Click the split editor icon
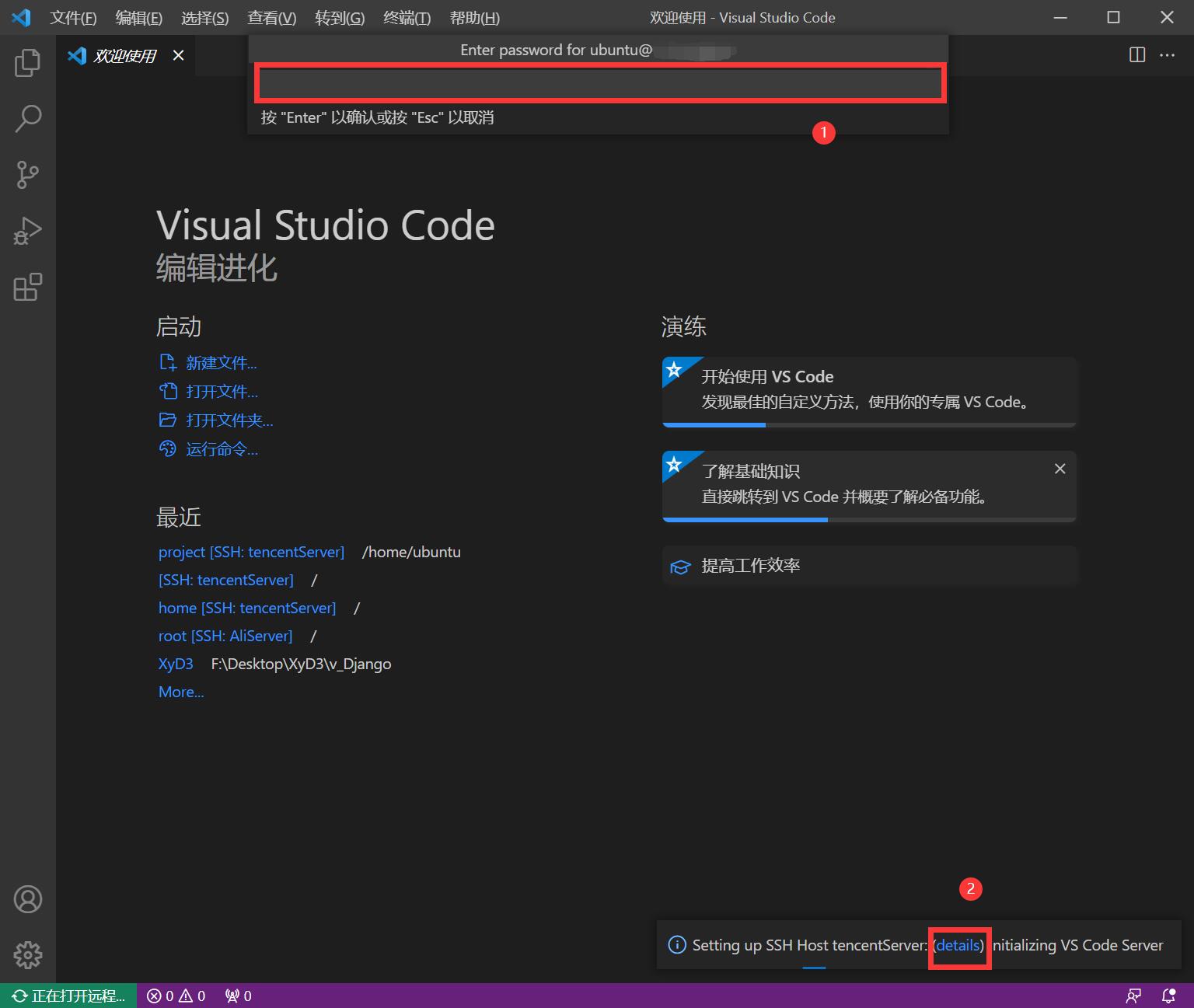The width and height of the screenshot is (1194, 1008). [x=1137, y=55]
